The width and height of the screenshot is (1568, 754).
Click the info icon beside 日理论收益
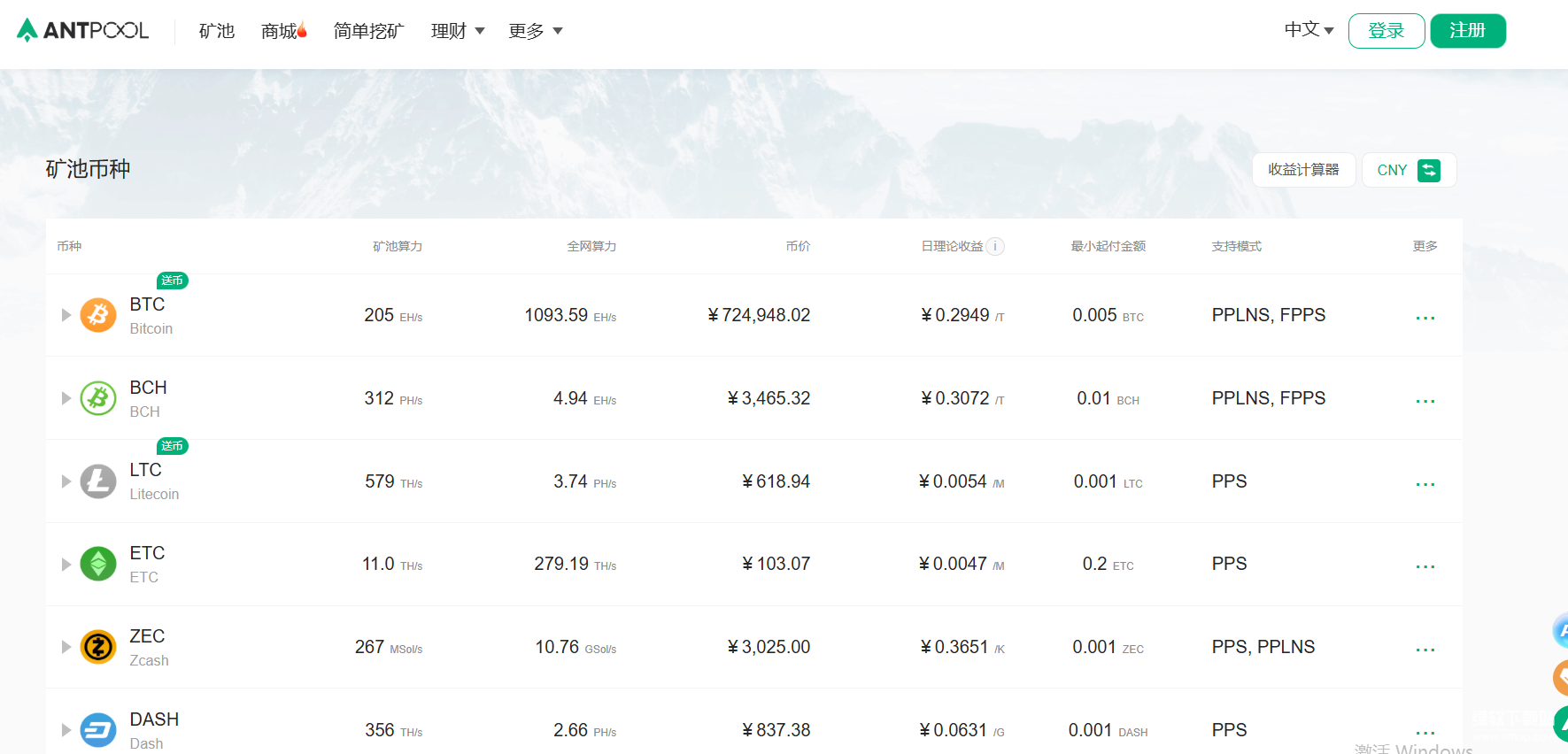pos(996,246)
